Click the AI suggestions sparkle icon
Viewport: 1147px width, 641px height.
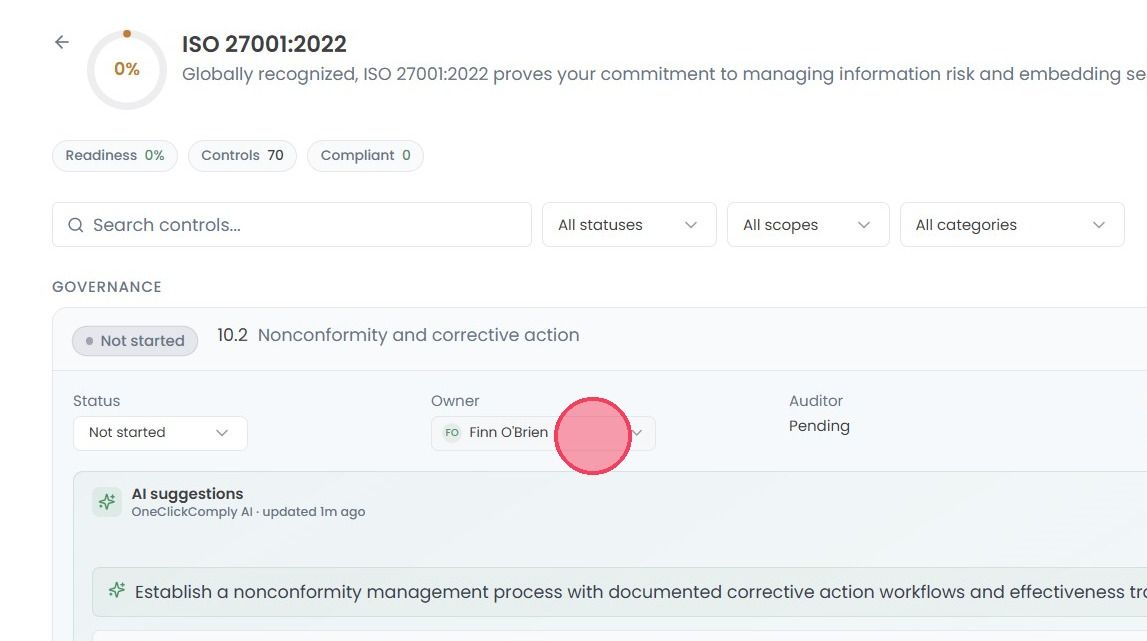[x=107, y=502]
